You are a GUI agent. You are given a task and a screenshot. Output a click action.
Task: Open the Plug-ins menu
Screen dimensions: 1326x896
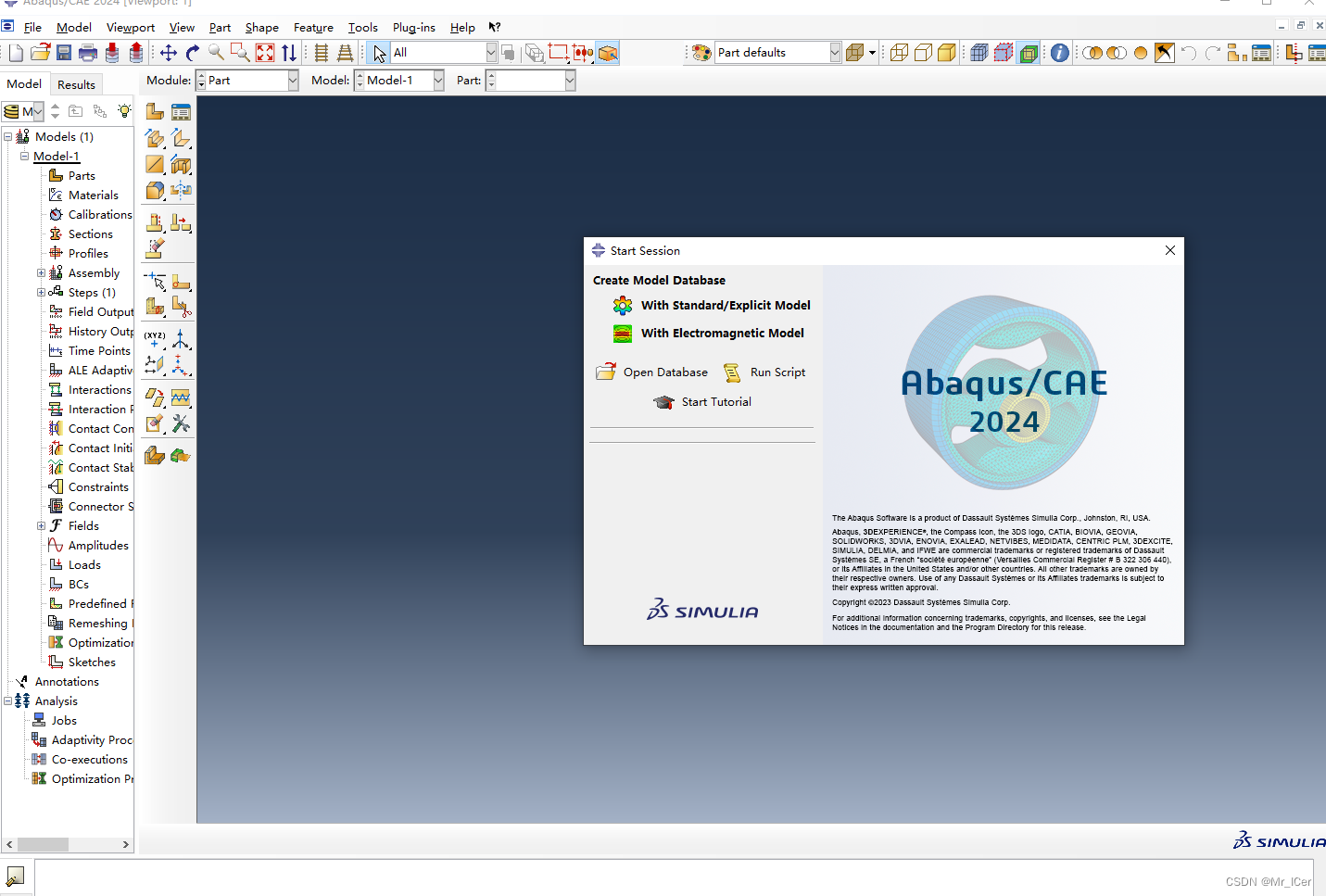click(x=414, y=27)
